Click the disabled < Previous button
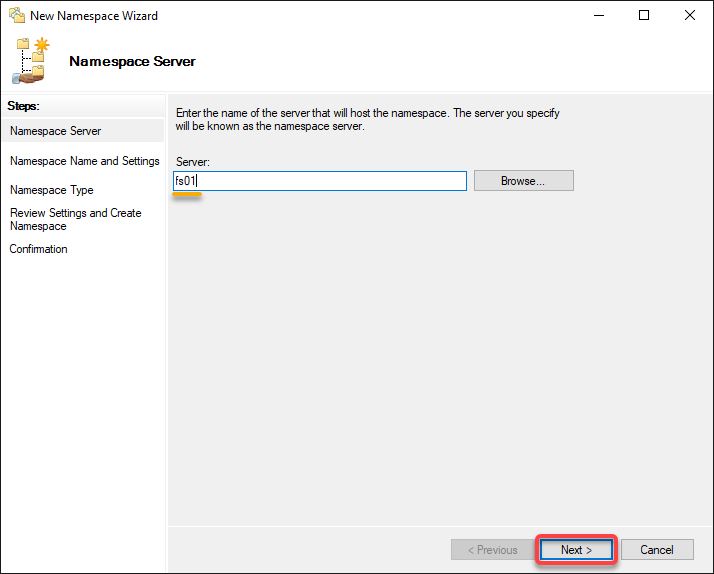714x574 pixels. pyautogui.click(x=493, y=550)
